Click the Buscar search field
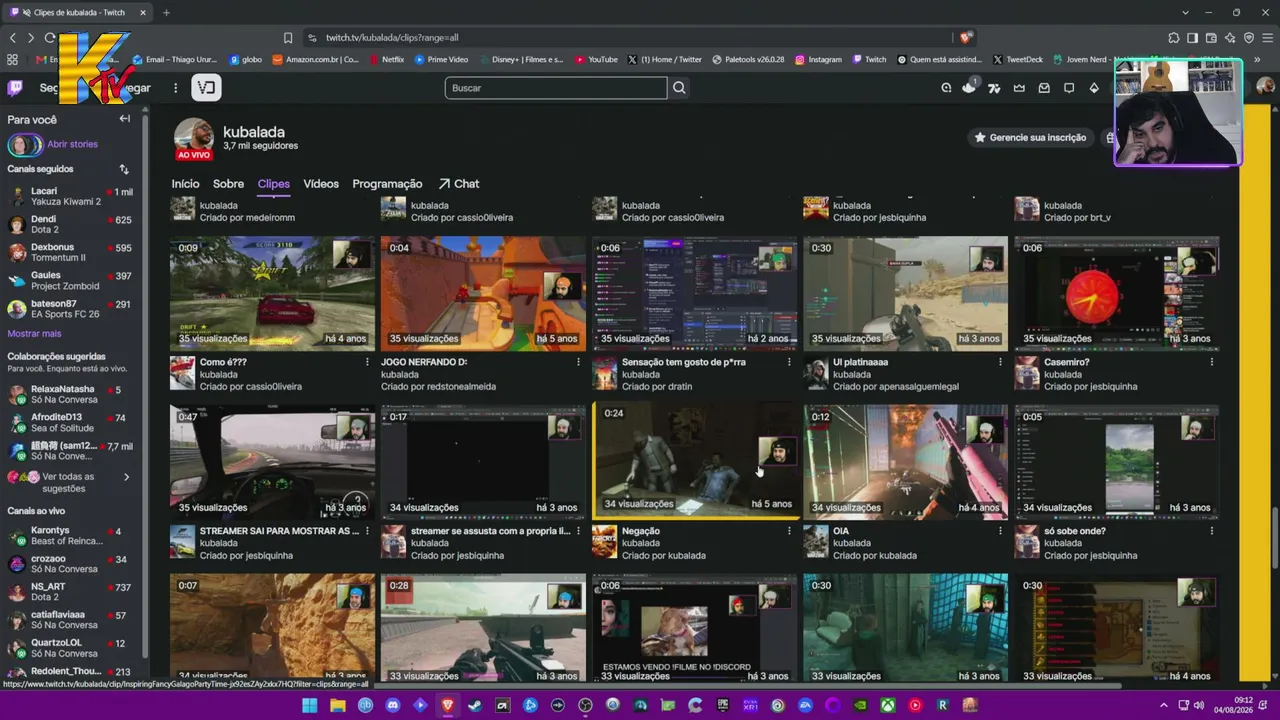 point(556,88)
